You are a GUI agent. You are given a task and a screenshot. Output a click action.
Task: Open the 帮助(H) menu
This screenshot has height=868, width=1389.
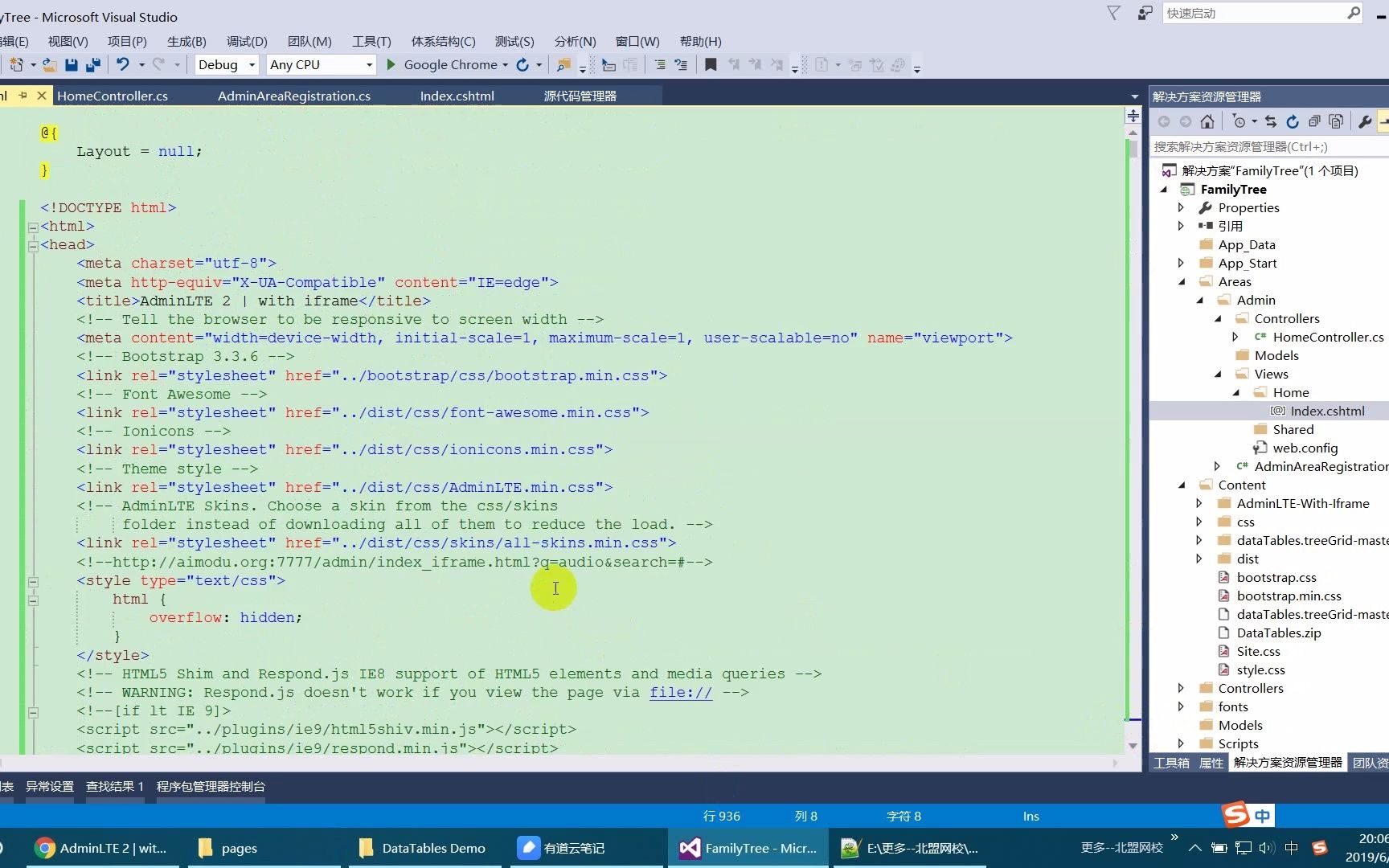(x=700, y=41)
